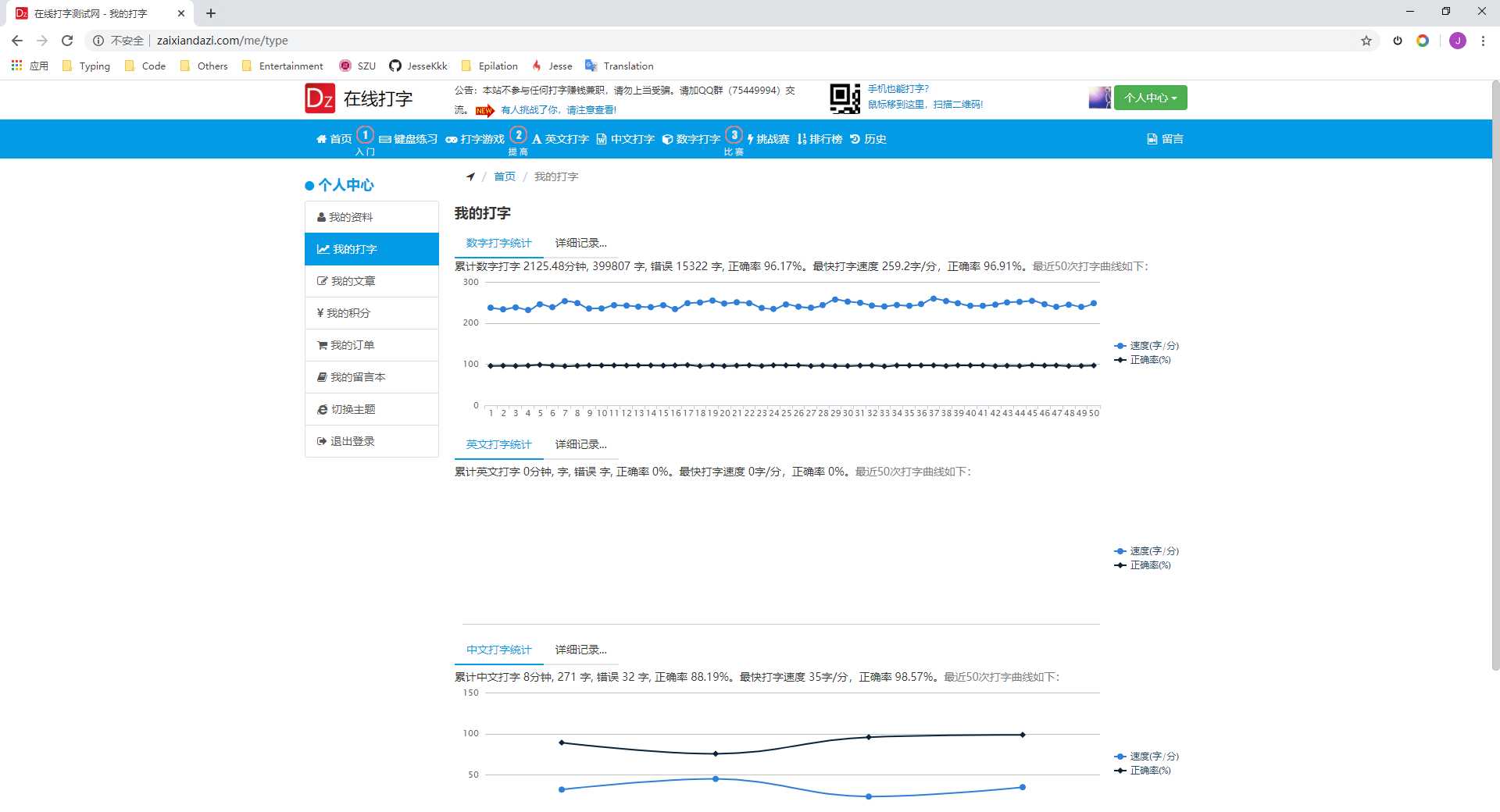Image resolution: width=1500 pixels, height=812 pixels.
Task: Click the QR code image in header
Action: (845, 98)
